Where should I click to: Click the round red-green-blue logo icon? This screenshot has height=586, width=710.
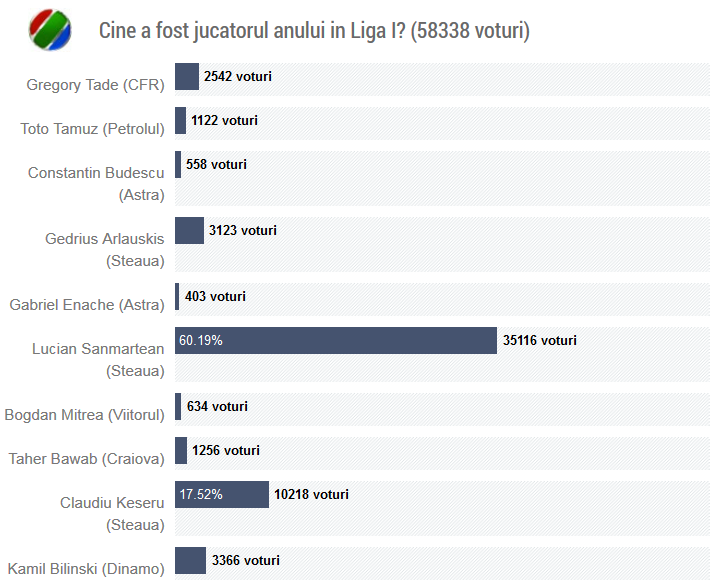[50, 30]
